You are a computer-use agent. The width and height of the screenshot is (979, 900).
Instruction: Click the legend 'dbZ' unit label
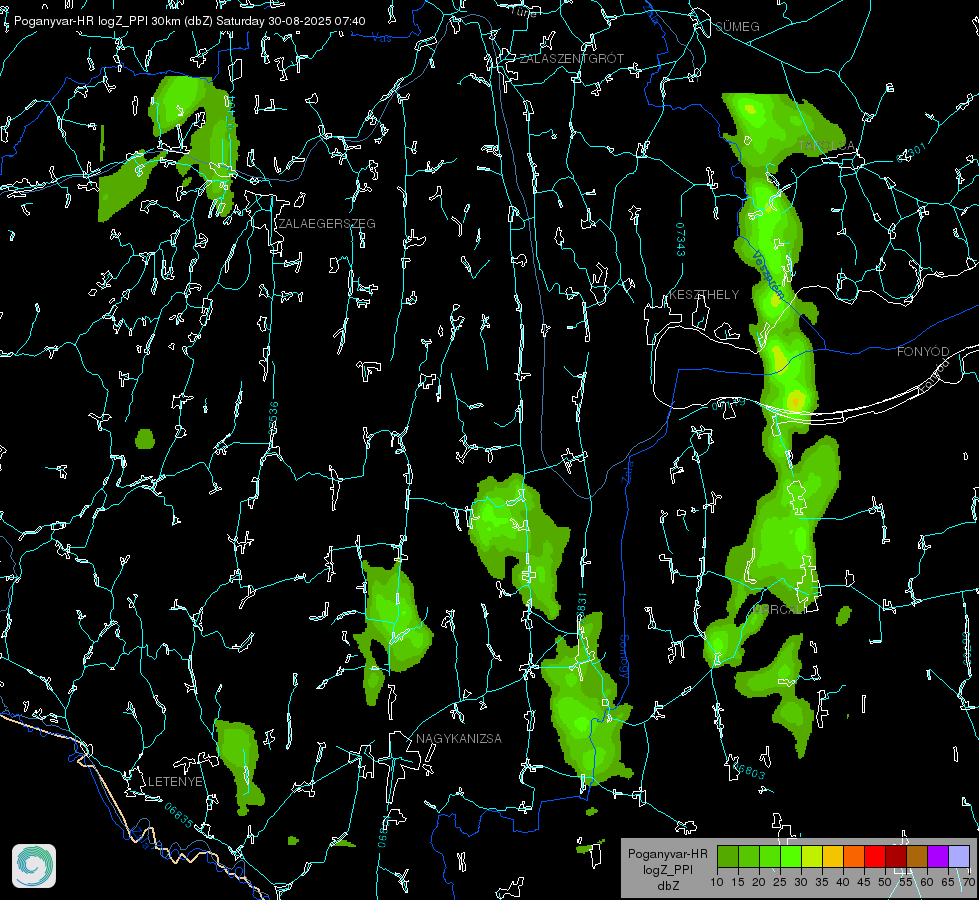coord(667,886)
